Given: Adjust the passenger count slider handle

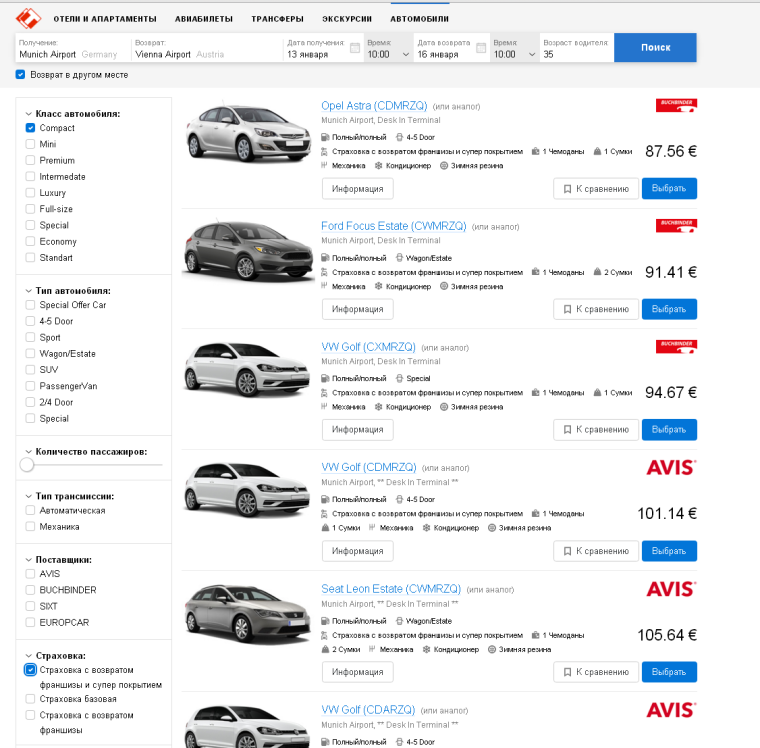Looking at the screenshot, I should point(27,464).
